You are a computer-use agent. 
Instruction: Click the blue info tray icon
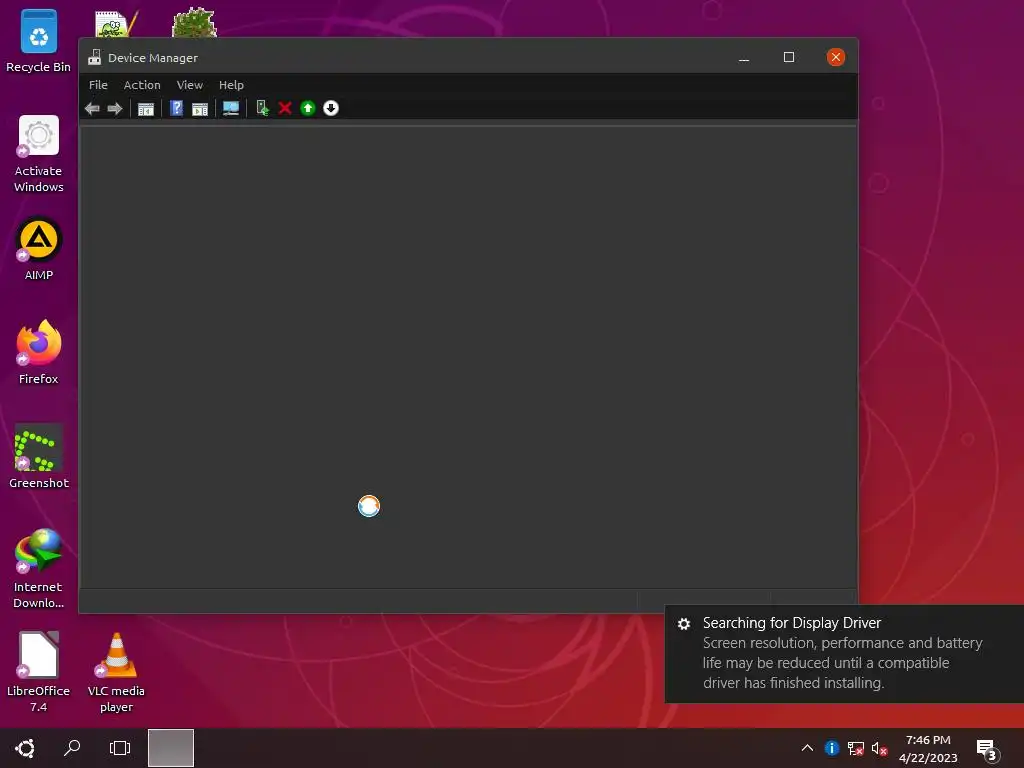pyautogui.click(x=831, y=748)
